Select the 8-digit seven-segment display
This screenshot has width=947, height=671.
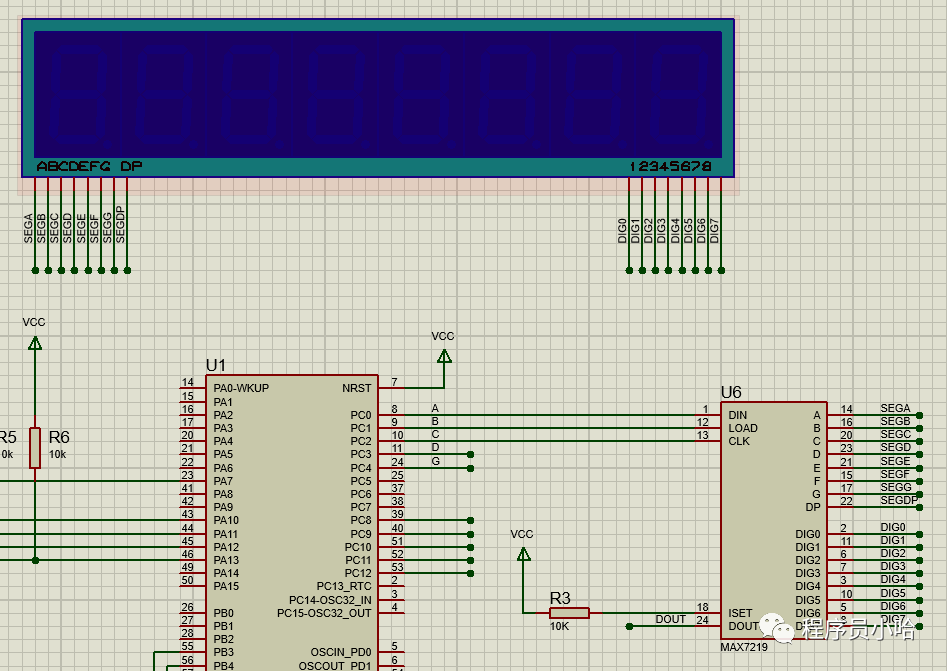378,94
